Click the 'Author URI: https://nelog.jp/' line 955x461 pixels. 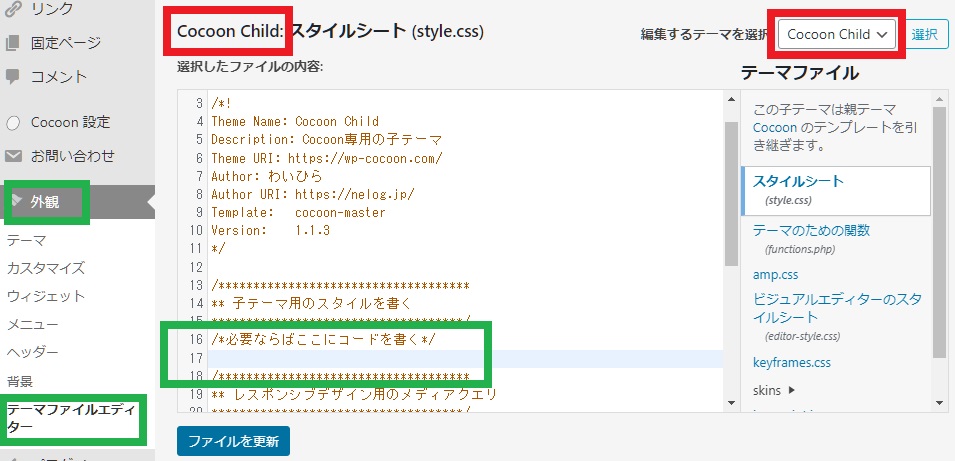[x=313, y=194]
